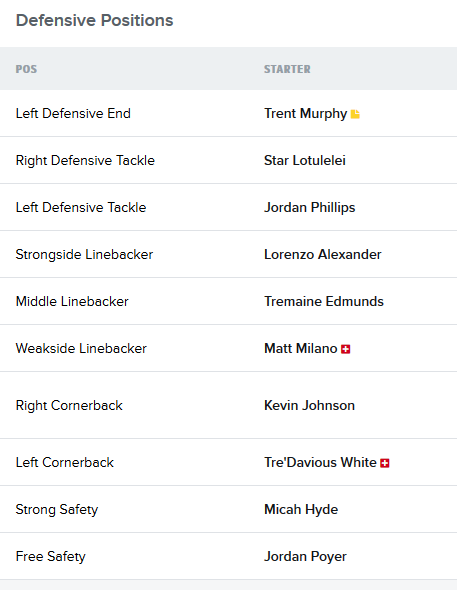
Task: Click the Right Cornerback position label
Action: (69, 406)
